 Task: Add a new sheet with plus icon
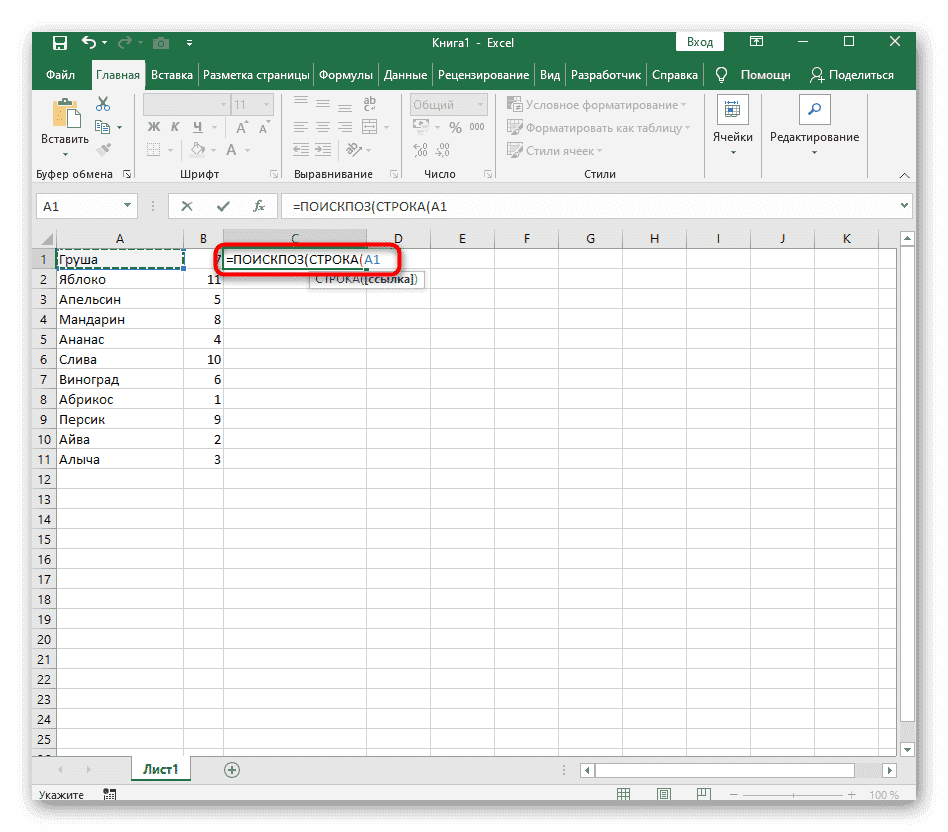232,770
